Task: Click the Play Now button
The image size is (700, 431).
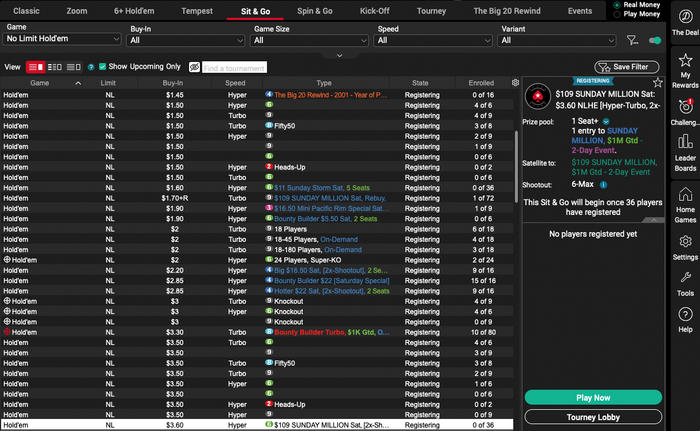Action: (x=593, y=397)
